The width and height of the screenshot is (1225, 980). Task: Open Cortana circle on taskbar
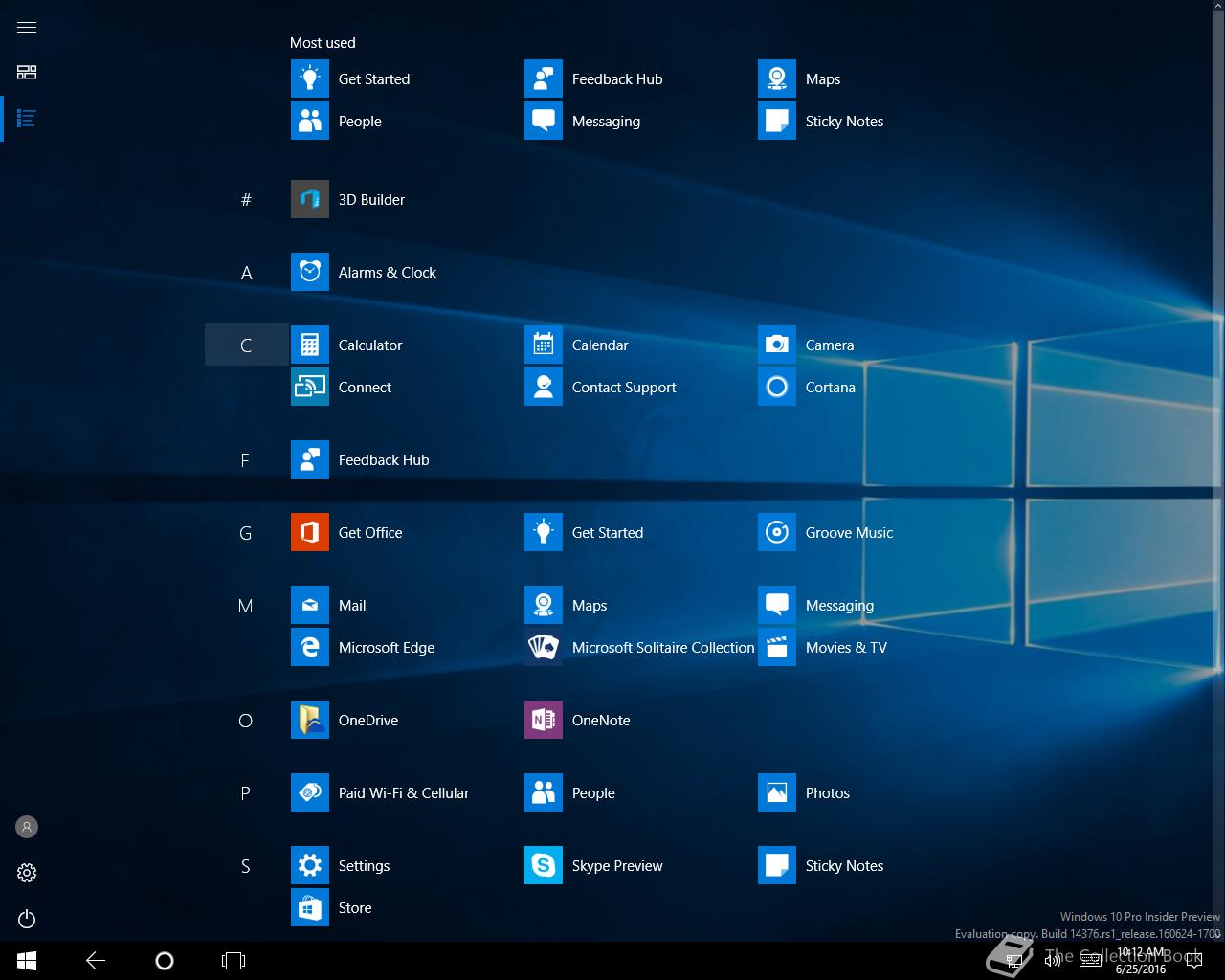165,961
